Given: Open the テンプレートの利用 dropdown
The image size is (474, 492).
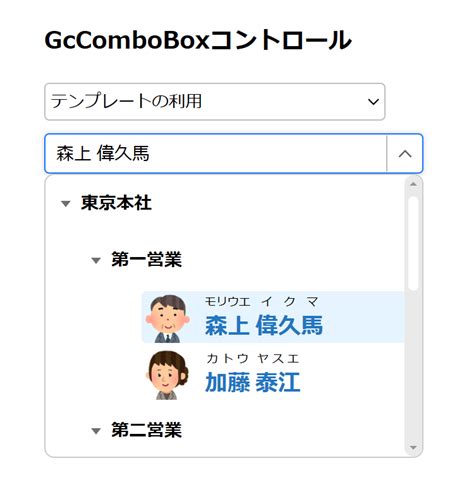Looking at the screenshot, I should (215, 102).
